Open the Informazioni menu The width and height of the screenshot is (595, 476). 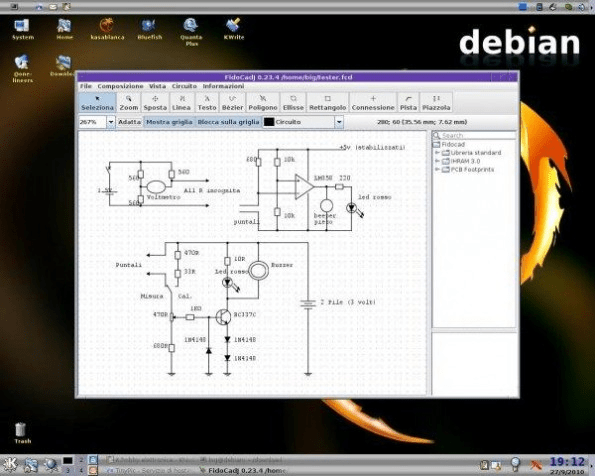pos(223,86)
